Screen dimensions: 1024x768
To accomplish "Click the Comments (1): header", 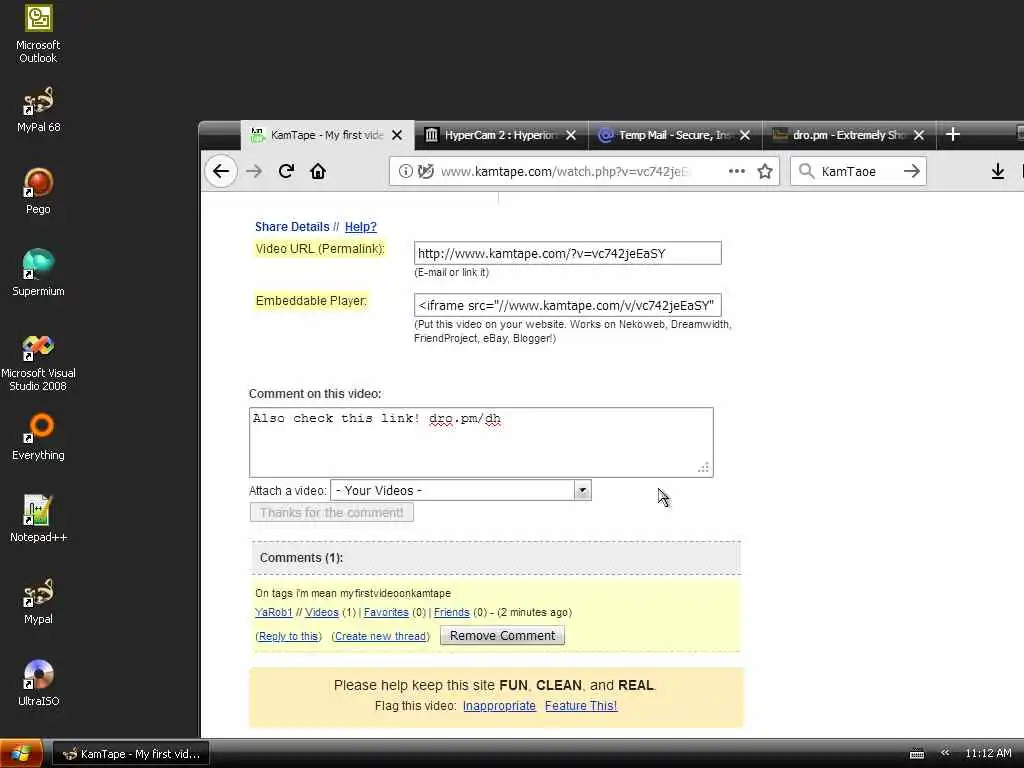I will (x=301, y=558).
